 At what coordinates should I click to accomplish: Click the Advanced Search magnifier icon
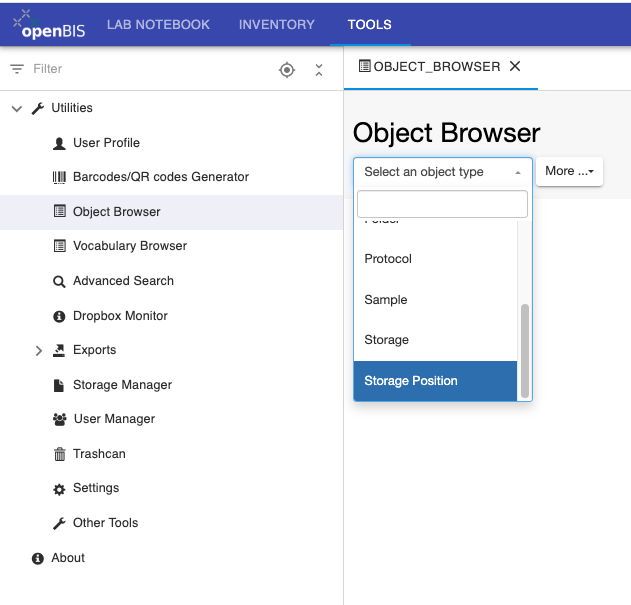click(59, 281)
